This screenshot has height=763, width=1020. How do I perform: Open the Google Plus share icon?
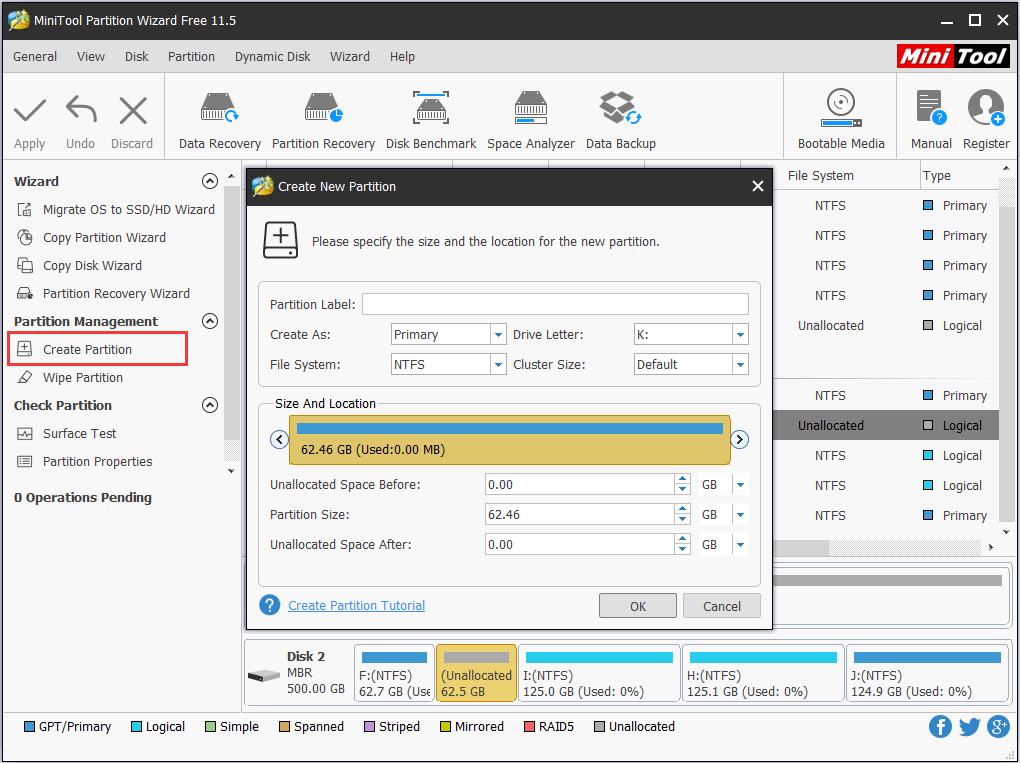click(x=998, y=727)
